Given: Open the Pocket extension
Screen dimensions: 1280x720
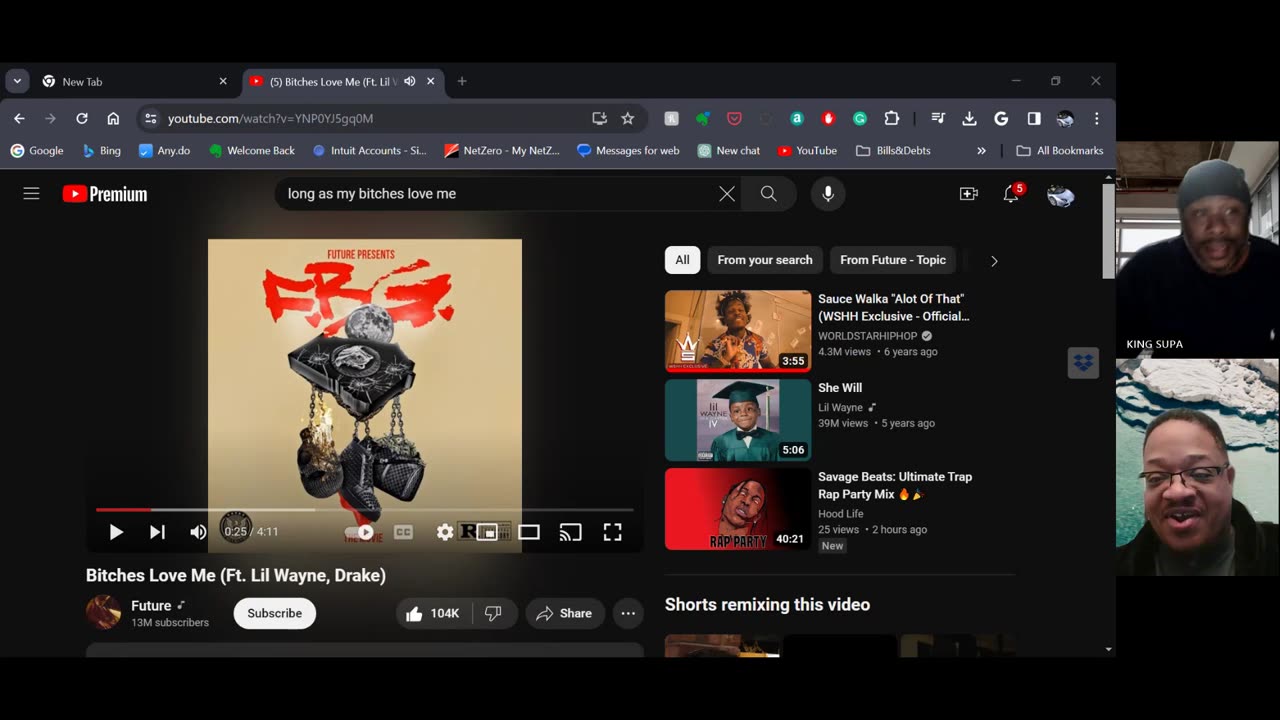Looking at the screenshot, I should tap(734, 118).
